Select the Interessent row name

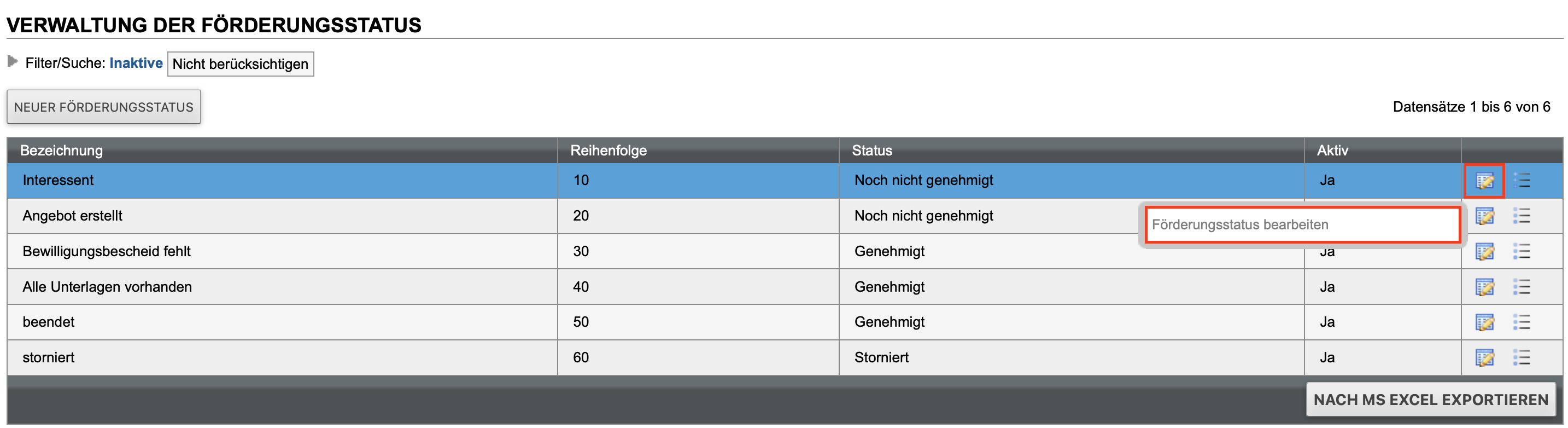tap(58, 181)
